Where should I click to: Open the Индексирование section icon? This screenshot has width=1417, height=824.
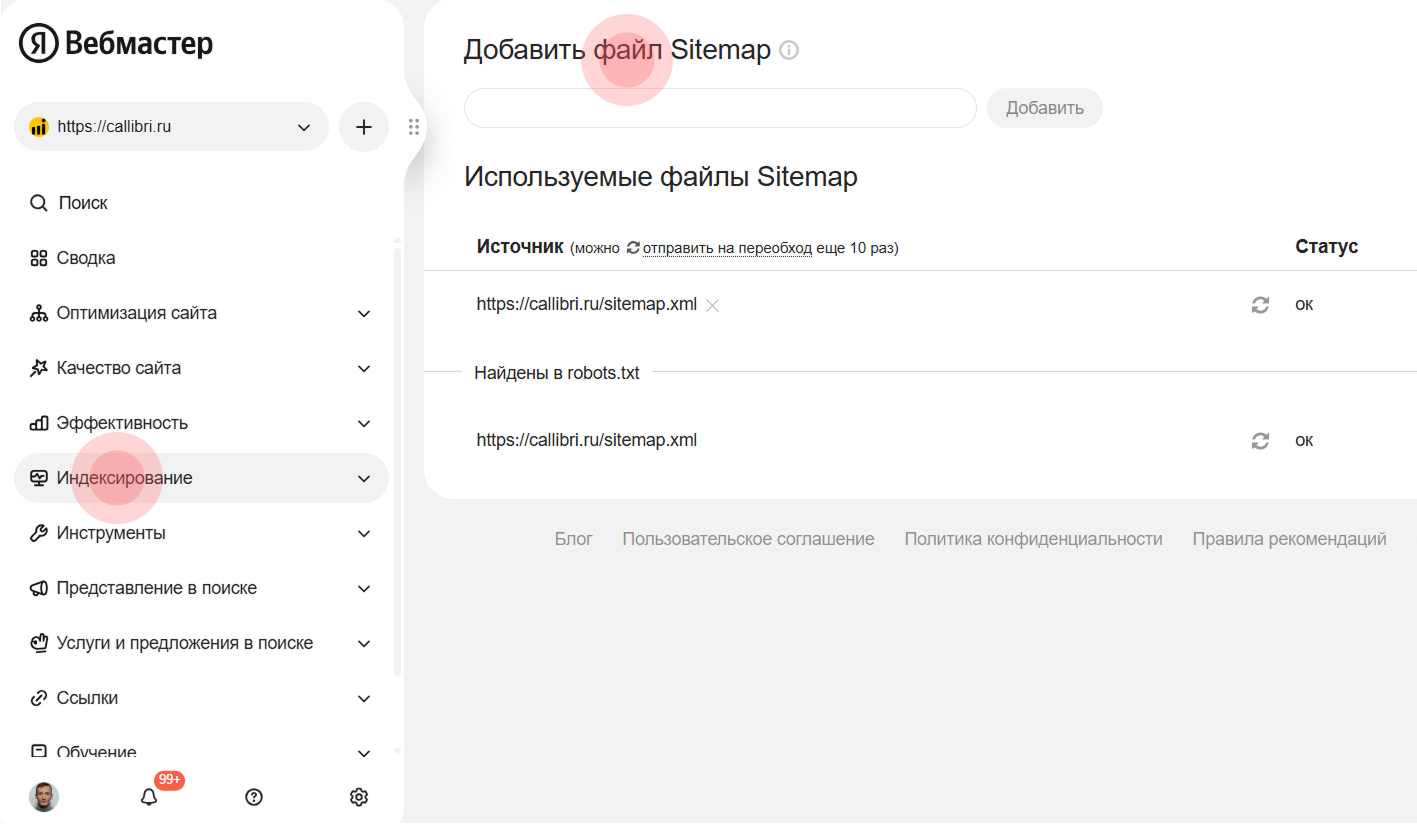pos(38,478)
